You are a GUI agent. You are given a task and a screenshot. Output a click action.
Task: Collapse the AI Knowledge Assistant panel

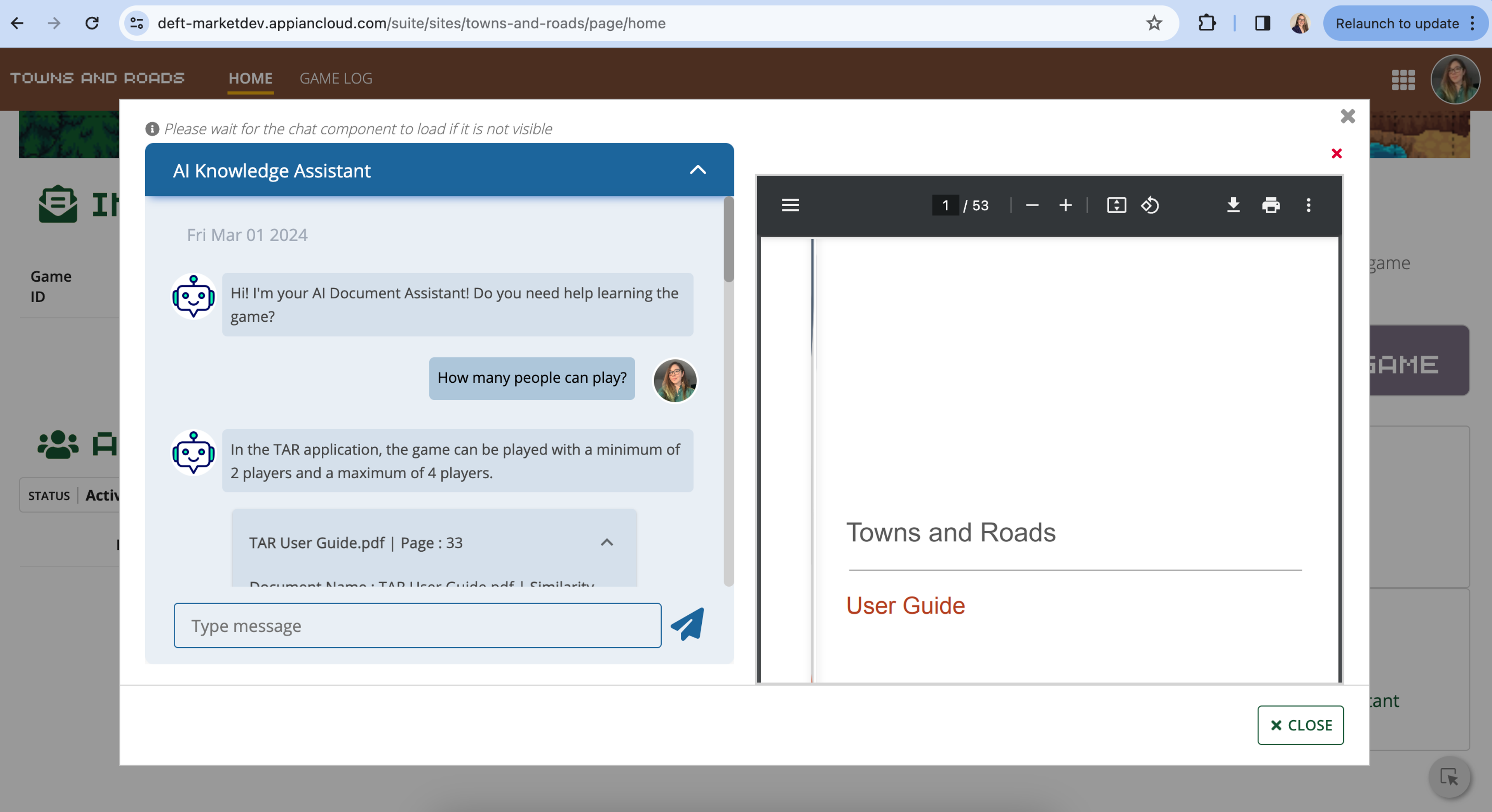tap(698, 170)
